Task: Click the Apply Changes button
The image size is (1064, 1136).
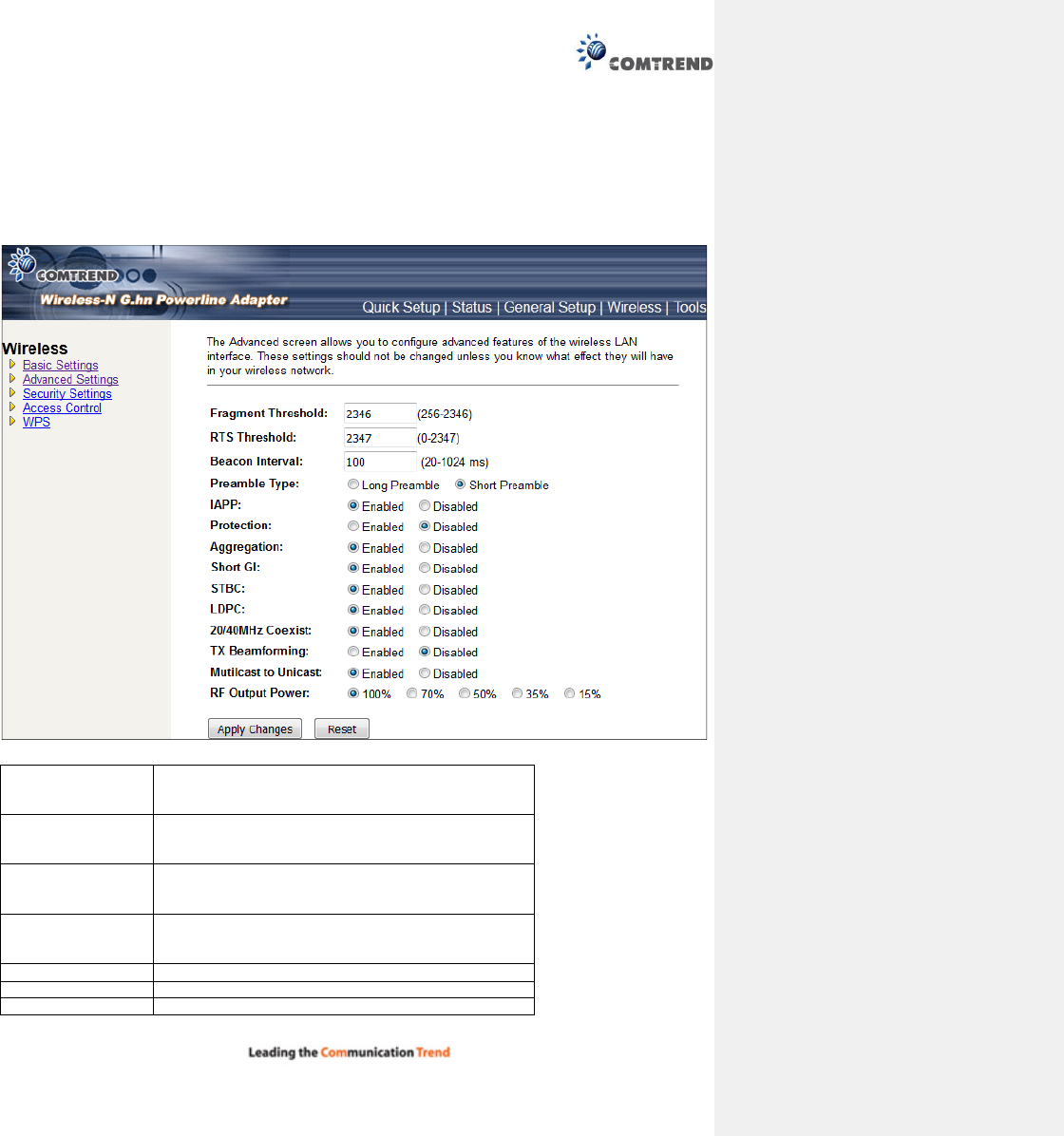Action: point(255,729)
